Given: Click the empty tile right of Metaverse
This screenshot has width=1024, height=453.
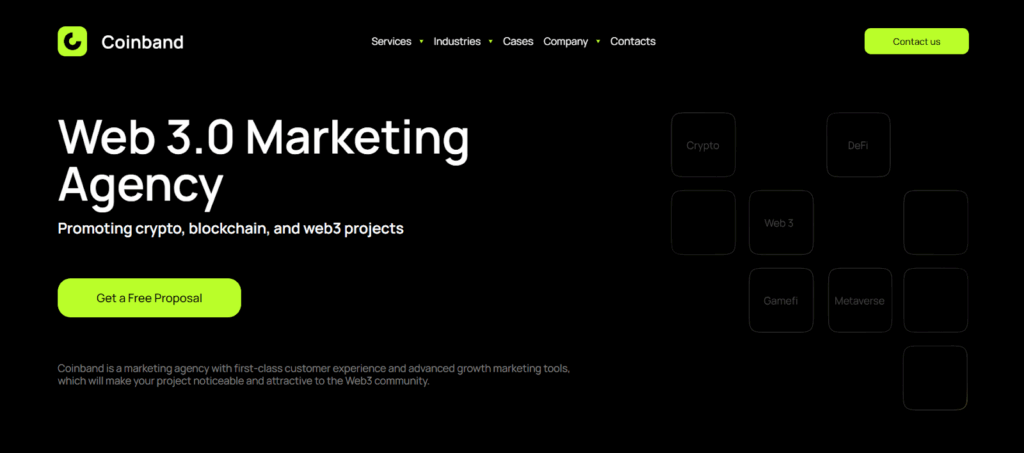Looking at the screenshot, I should (935, 300).
